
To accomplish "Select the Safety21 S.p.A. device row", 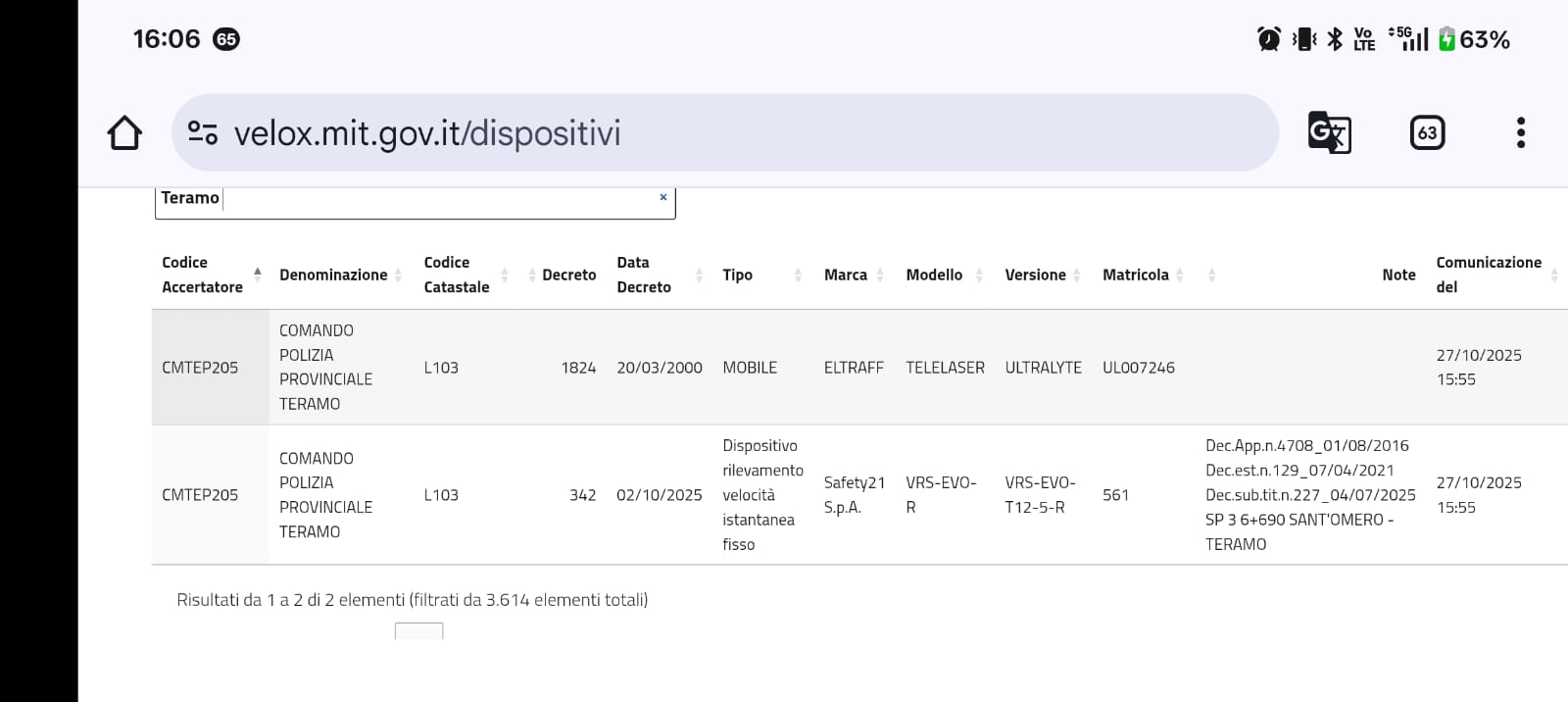I will [x=853, y=495].
